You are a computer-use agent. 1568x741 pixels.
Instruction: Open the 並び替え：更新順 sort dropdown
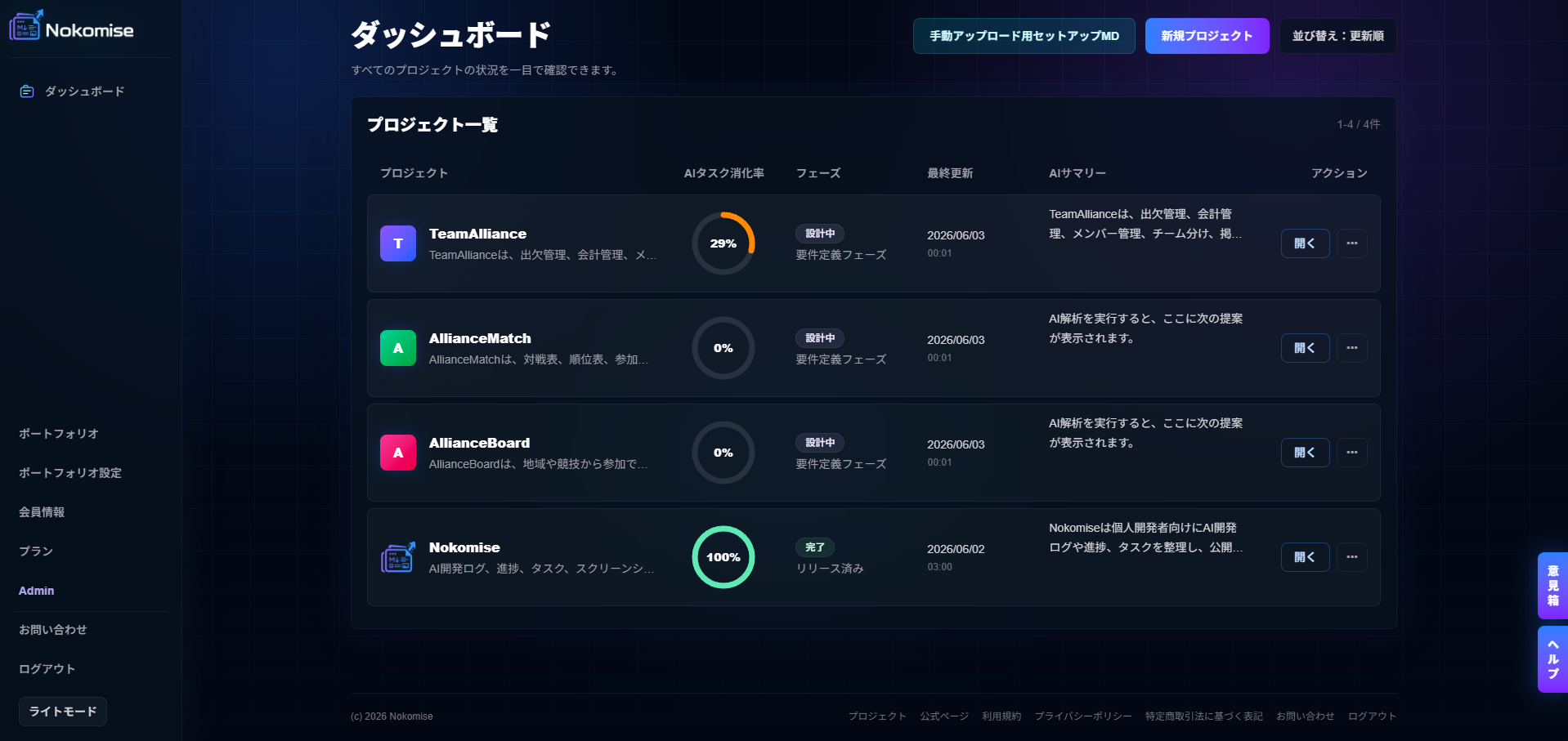1337,36
